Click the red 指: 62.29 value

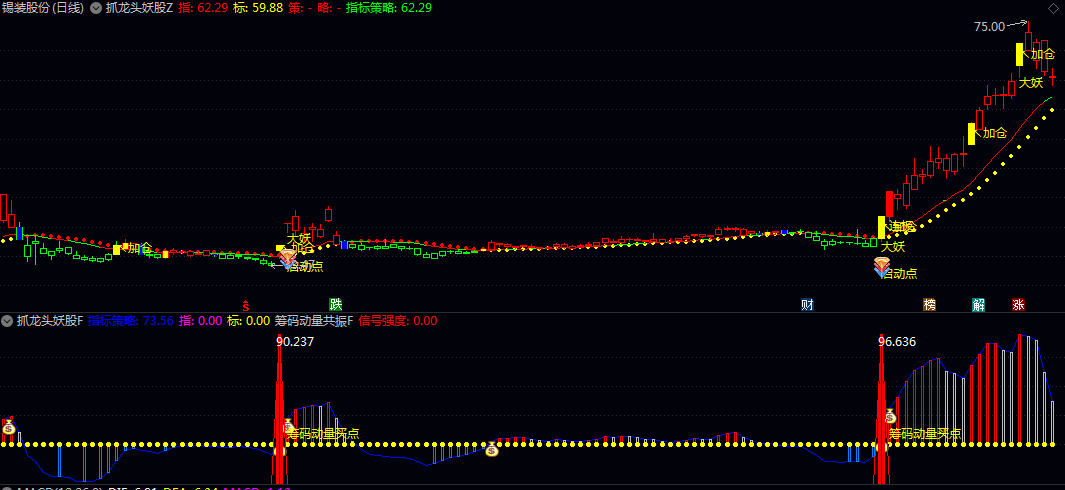[x=201, y=8]
